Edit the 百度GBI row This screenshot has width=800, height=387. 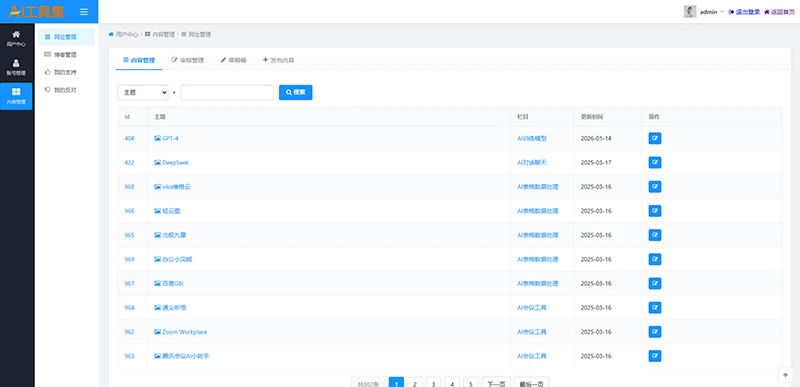pyautogui.click(x=655, y=283)
